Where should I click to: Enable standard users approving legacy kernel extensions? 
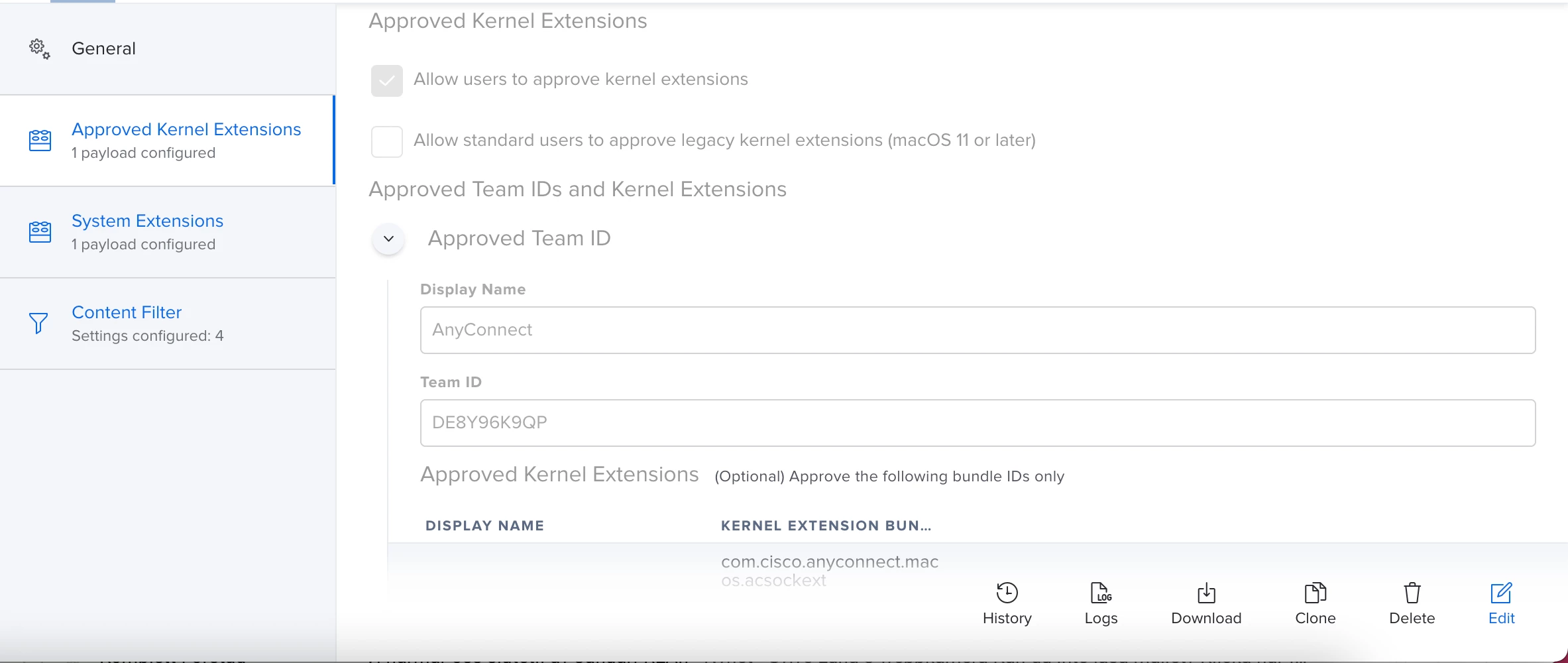(387, 141)
